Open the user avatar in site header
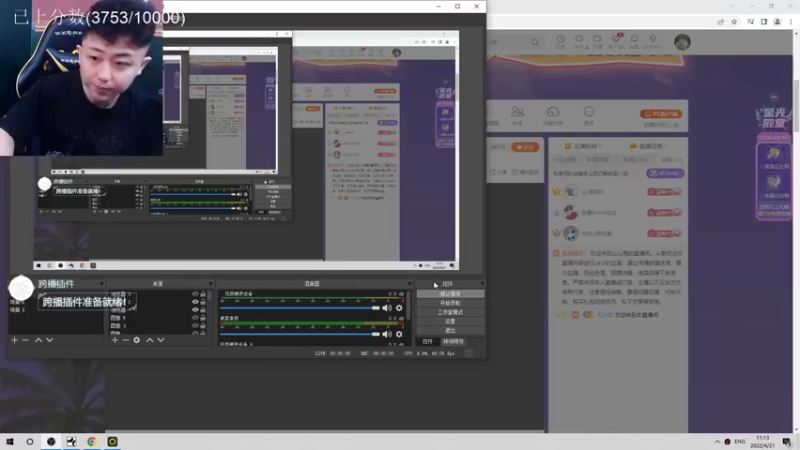This screenshot has width=800, height=450. tap(682, 42)
